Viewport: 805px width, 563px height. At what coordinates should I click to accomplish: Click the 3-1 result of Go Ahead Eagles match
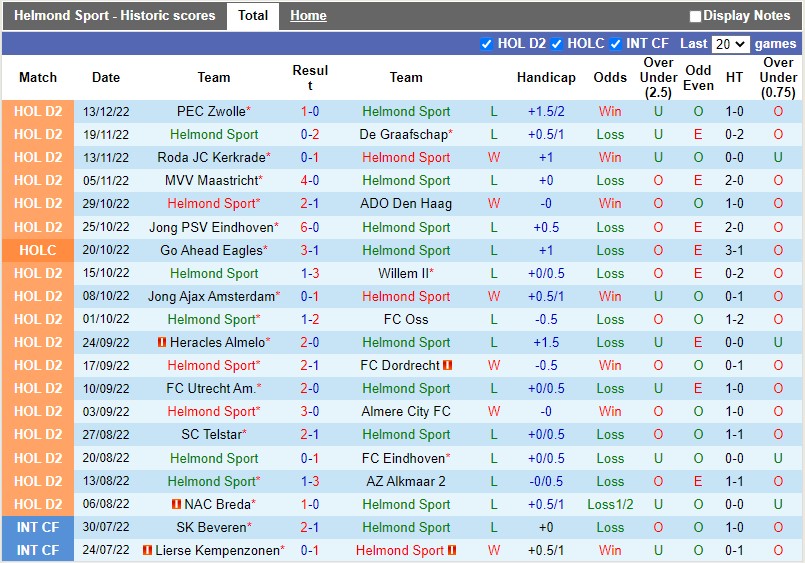pyautogui.click(x=310, y=250)
